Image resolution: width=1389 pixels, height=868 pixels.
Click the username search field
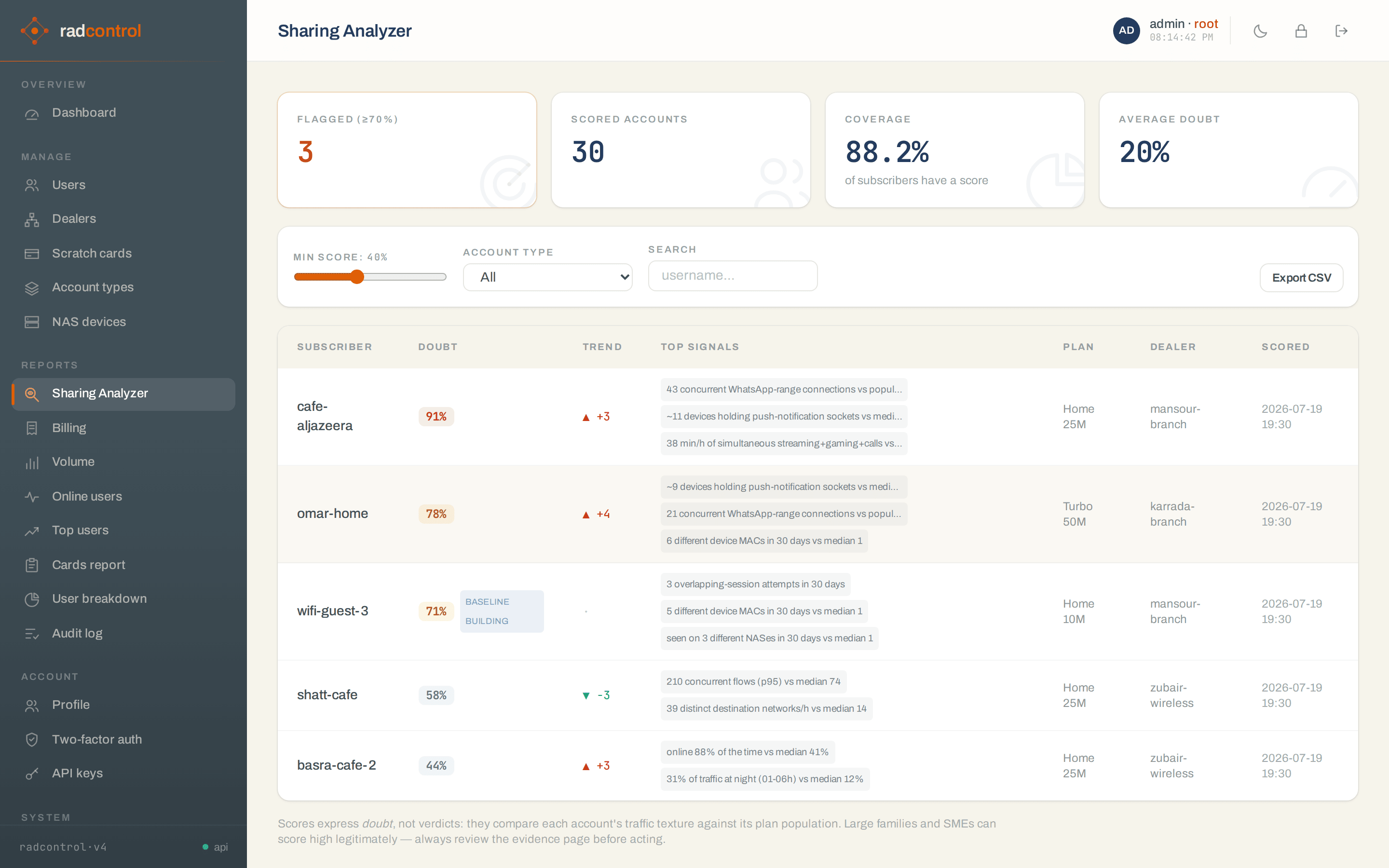(733, 275)
